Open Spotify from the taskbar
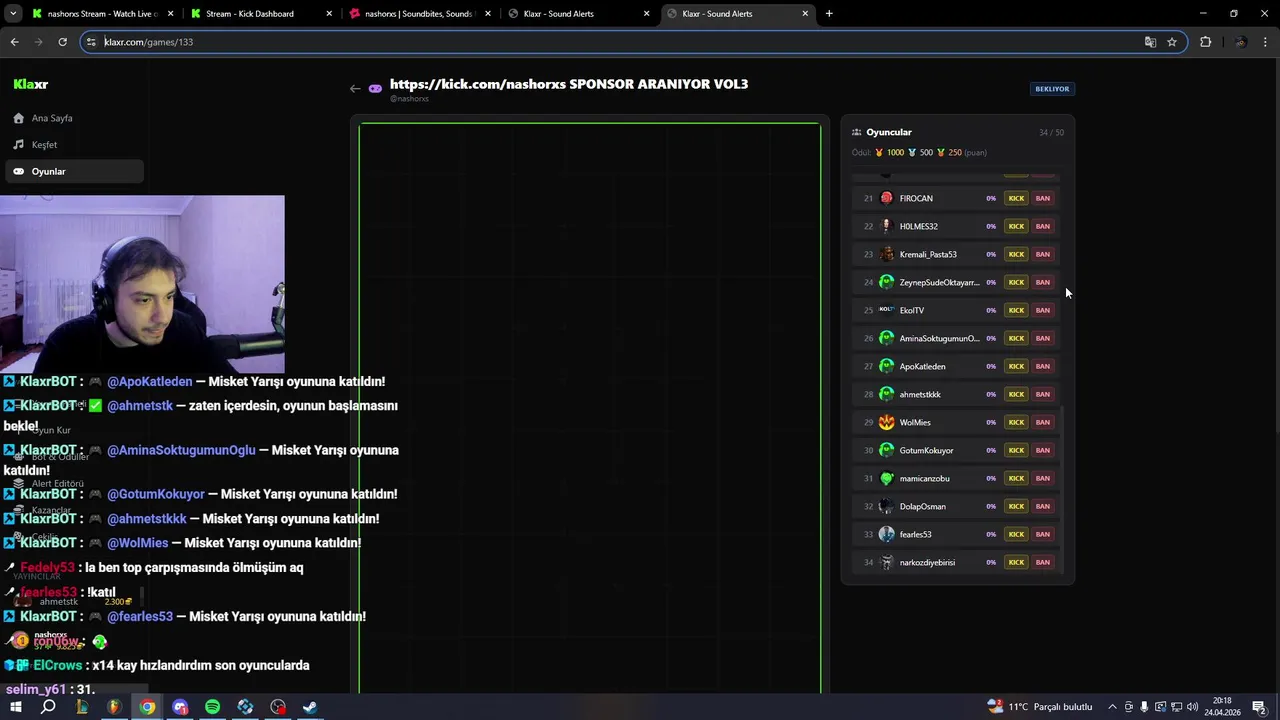Viewport: 1280px width, 720px height. point(212,707)
